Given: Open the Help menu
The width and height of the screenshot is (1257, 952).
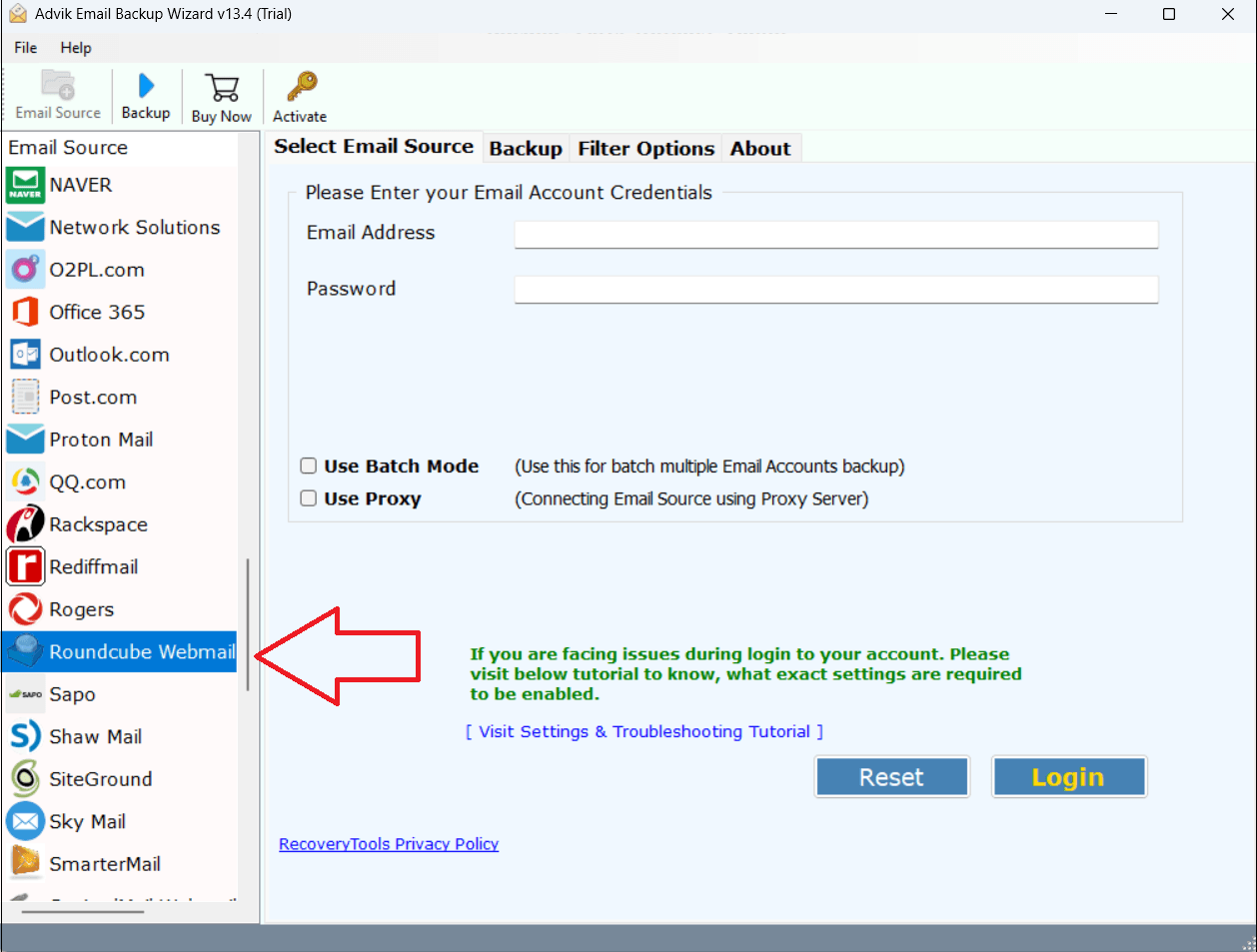Looking at the screenshot, I should (76, 47).
